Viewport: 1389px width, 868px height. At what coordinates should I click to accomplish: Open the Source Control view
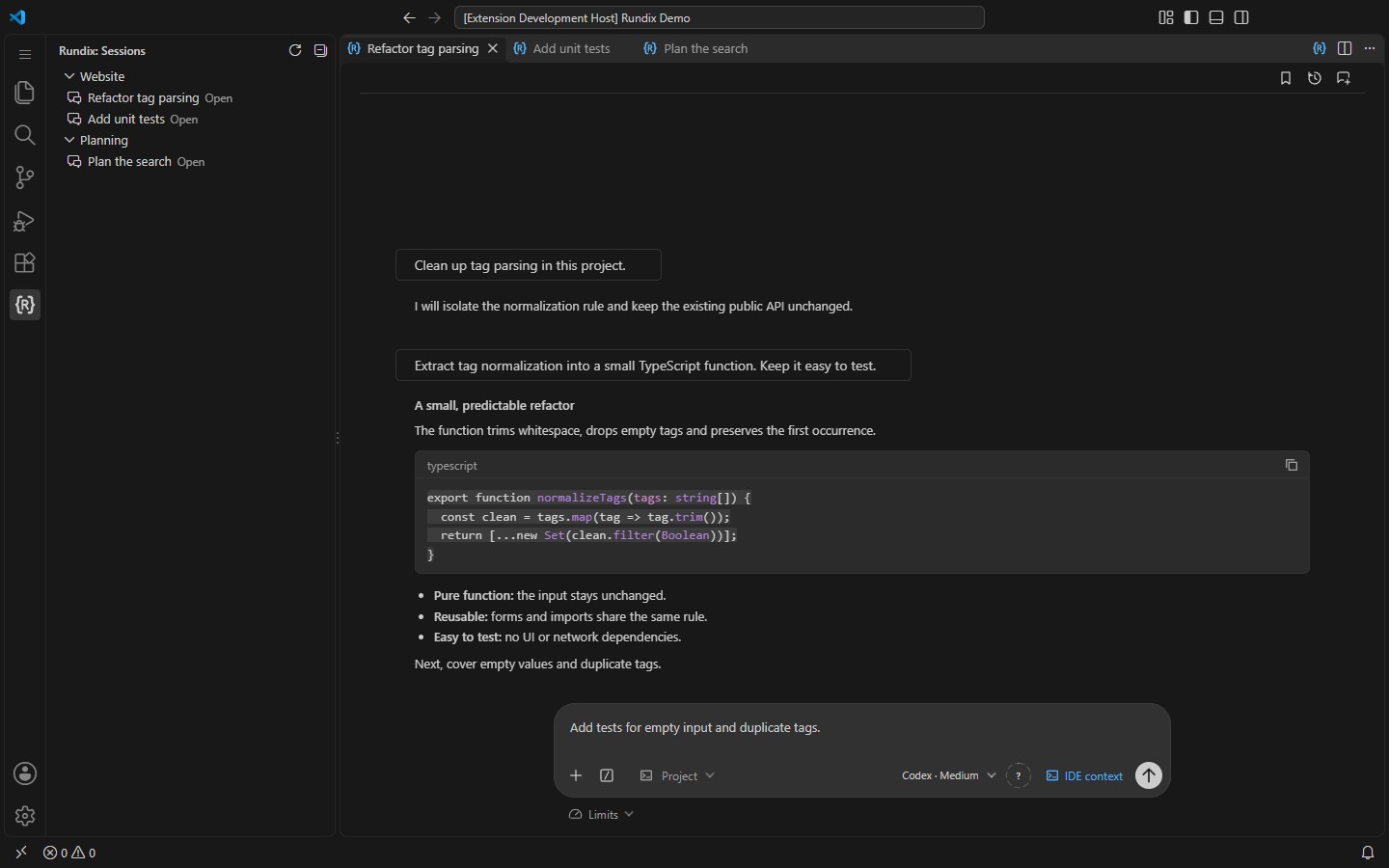point(25,177)
